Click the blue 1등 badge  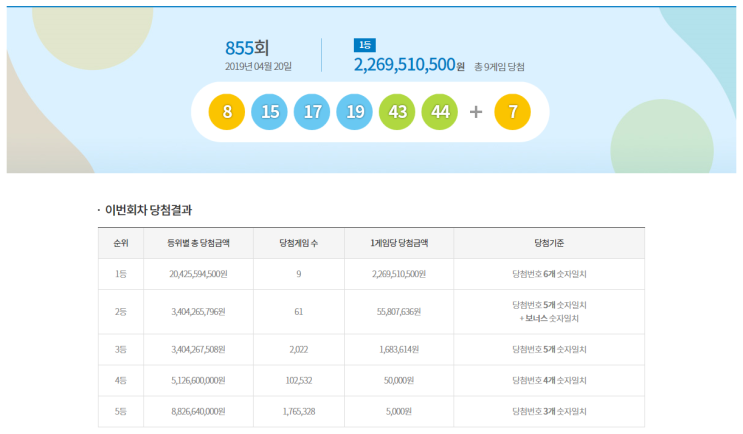[x=365, y=45]
